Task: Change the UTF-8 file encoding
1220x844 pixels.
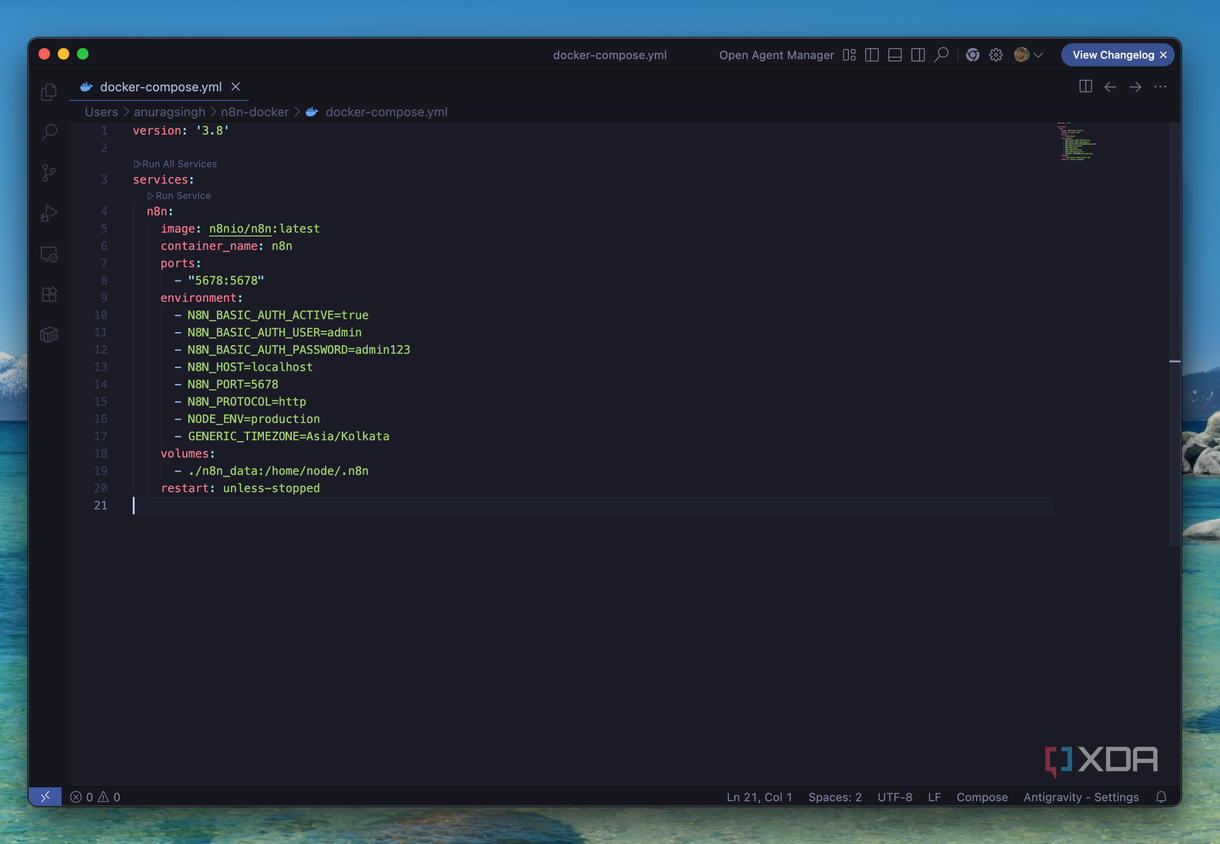Action: click(x=895, y=797)
